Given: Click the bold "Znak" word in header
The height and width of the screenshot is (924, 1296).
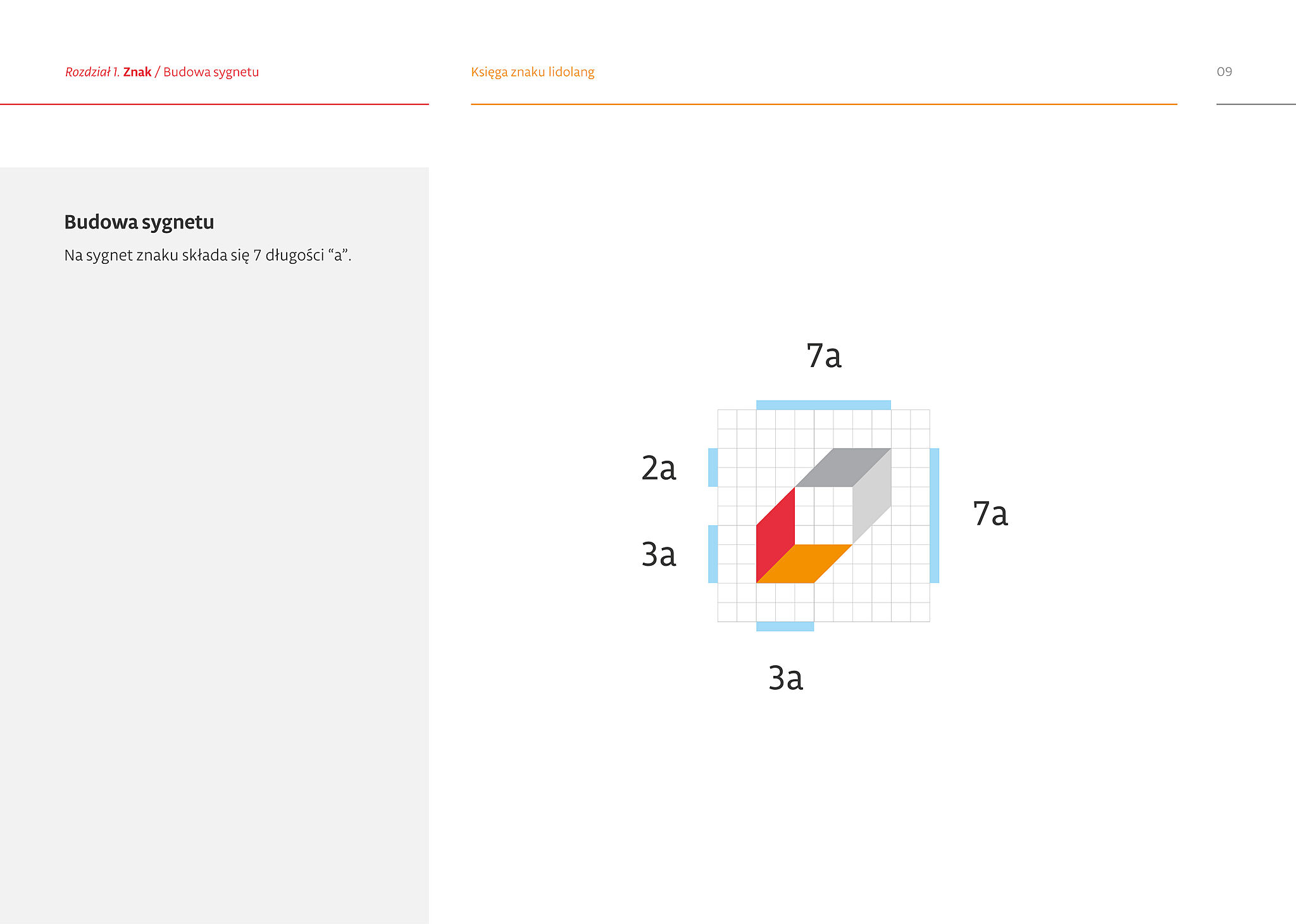Looking at the screenshot, I should tap(137, 72).
